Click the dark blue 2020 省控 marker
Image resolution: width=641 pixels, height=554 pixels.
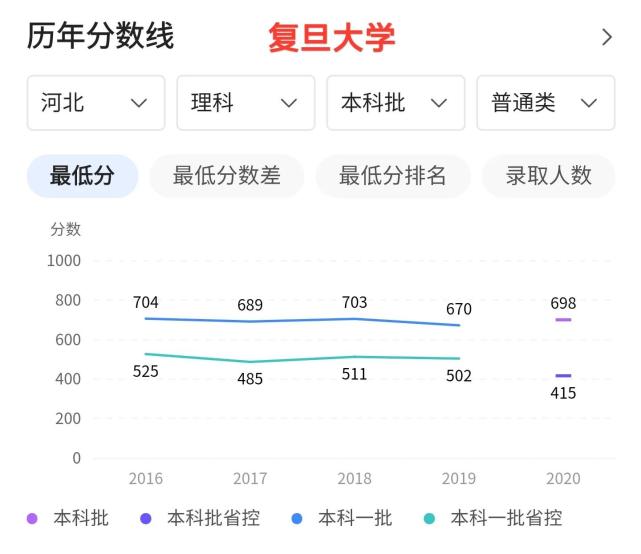pos(563,376)
